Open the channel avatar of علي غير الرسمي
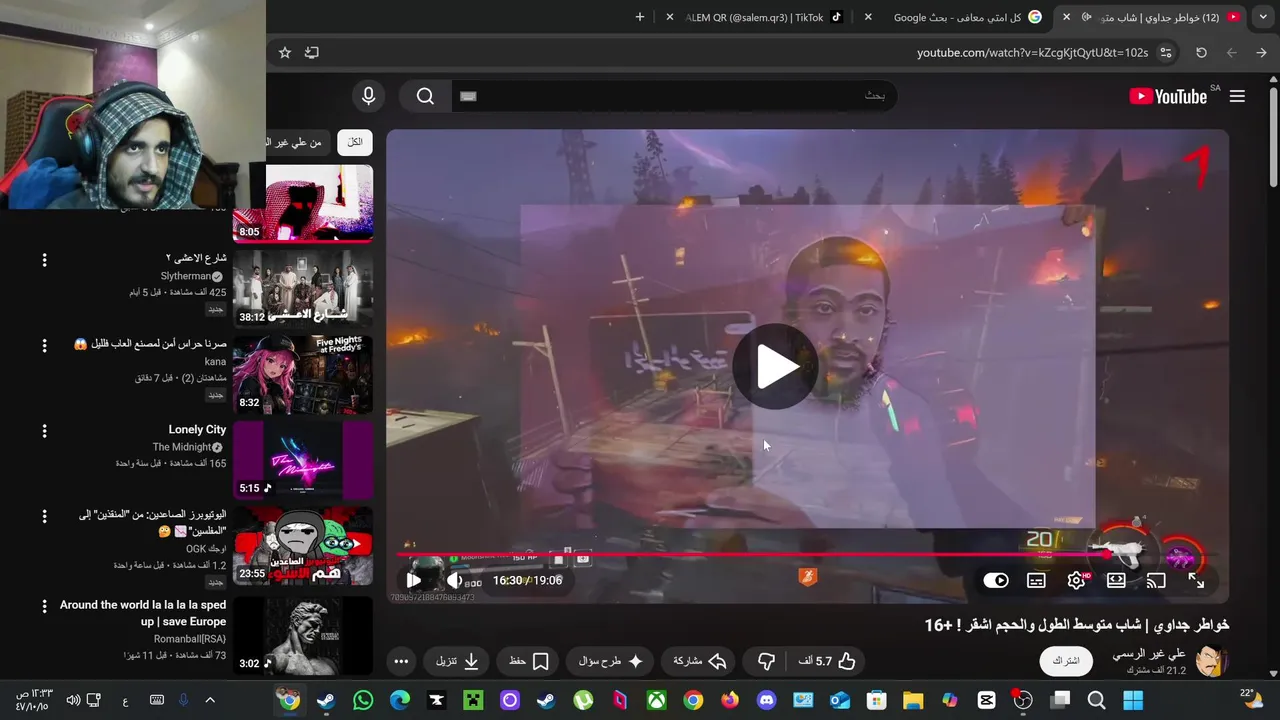This screenshot has width=1280, height=720. 1211,661
